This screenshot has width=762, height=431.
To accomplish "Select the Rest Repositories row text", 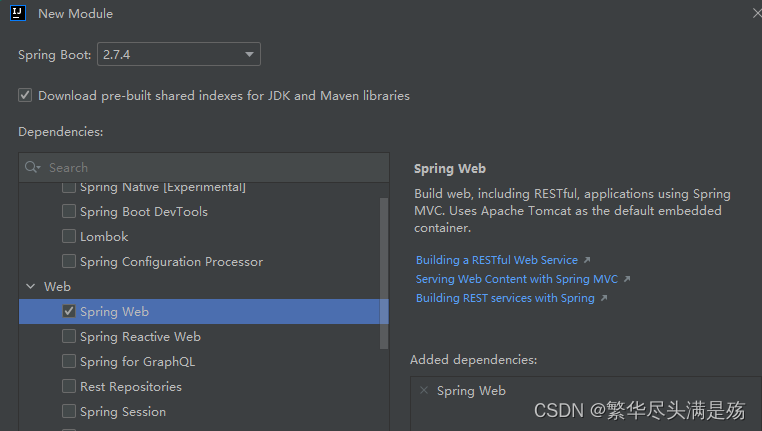I will click(131, 387).
